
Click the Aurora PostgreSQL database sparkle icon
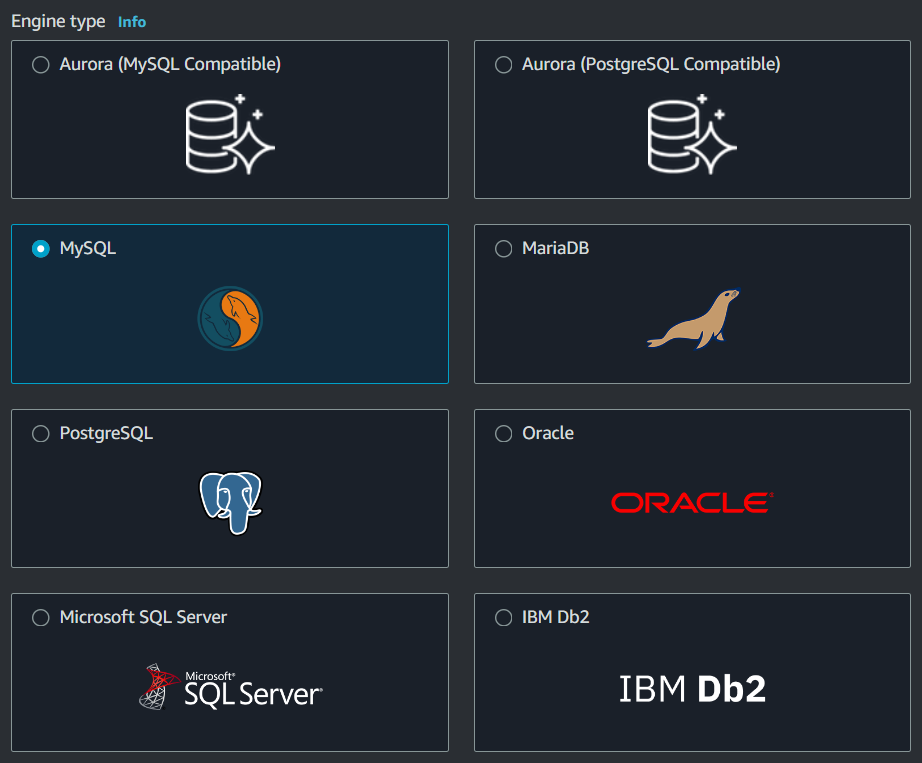coord(692,134)
